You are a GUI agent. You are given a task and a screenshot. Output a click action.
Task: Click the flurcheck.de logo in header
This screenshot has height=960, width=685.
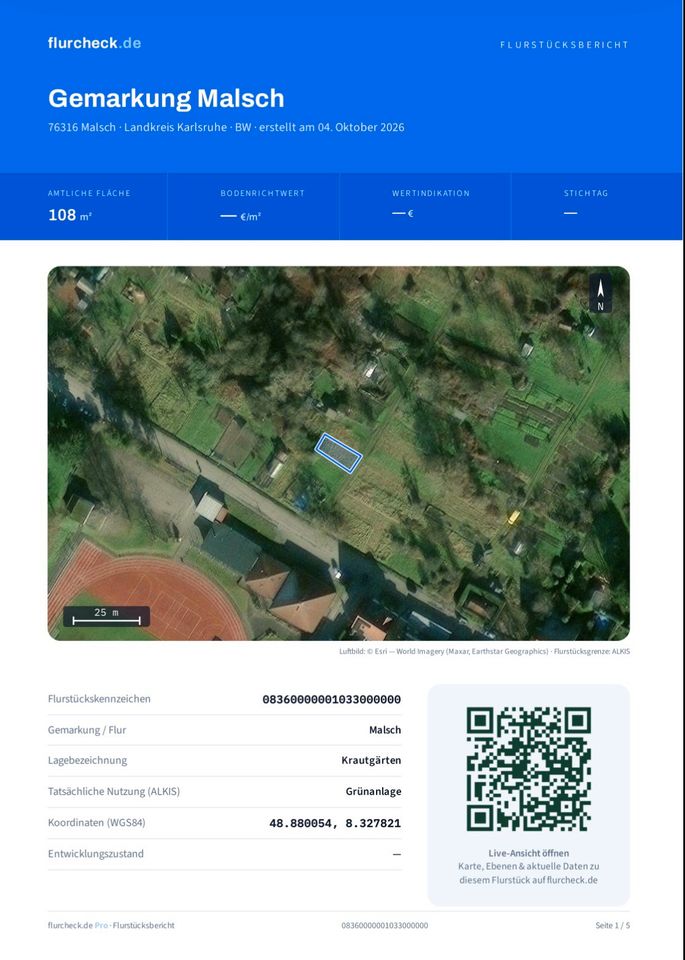click(x=94, y=43)
